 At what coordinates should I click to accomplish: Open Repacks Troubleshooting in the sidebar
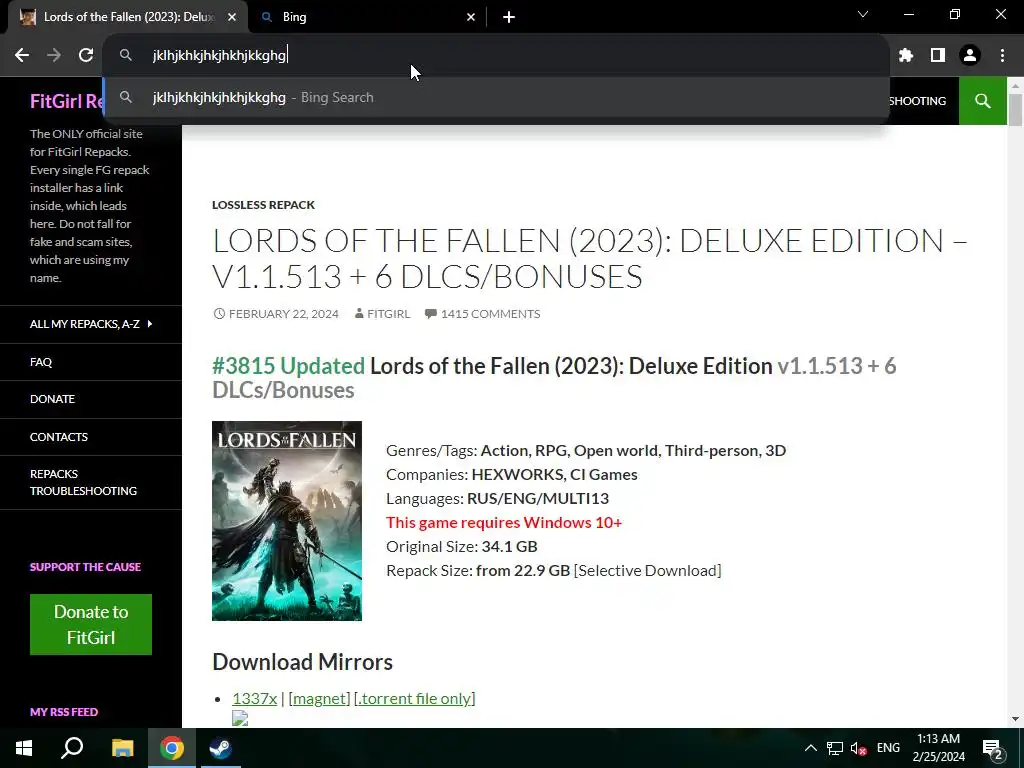tap(91, 483)
